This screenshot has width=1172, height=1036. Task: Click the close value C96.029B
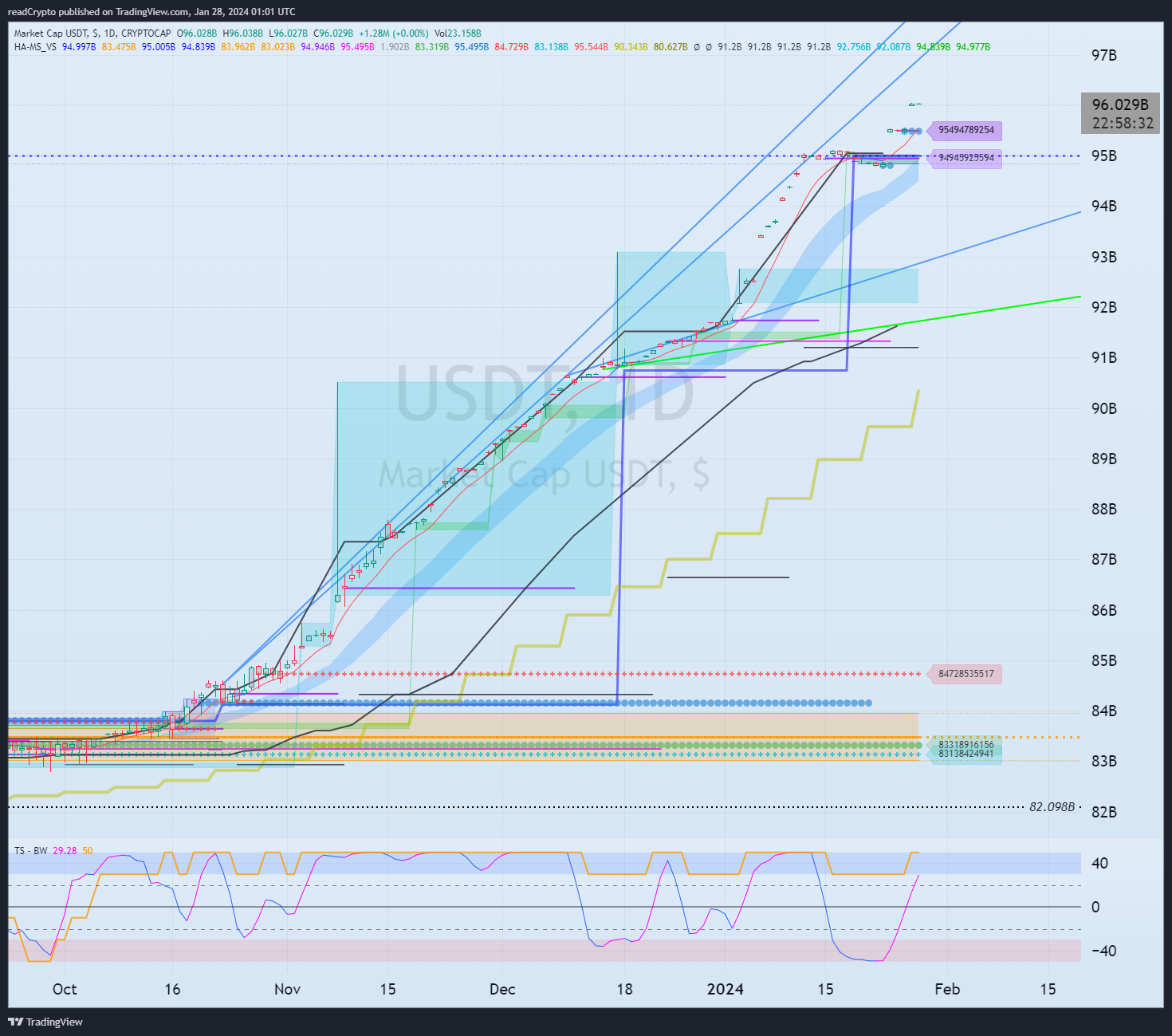pos(334,33)
